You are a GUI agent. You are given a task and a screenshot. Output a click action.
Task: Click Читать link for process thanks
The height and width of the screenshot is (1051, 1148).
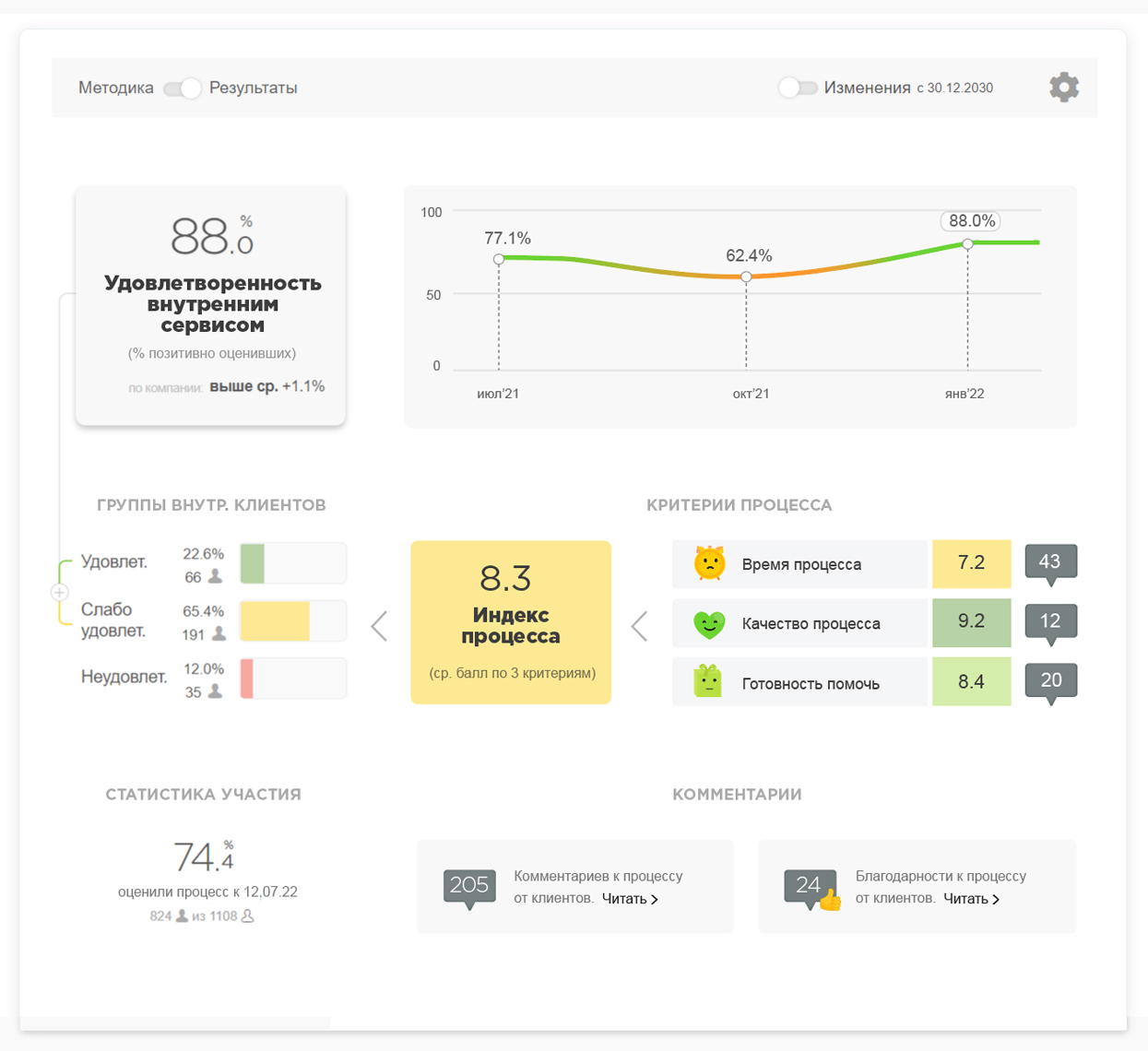click(x=971, y=899)
